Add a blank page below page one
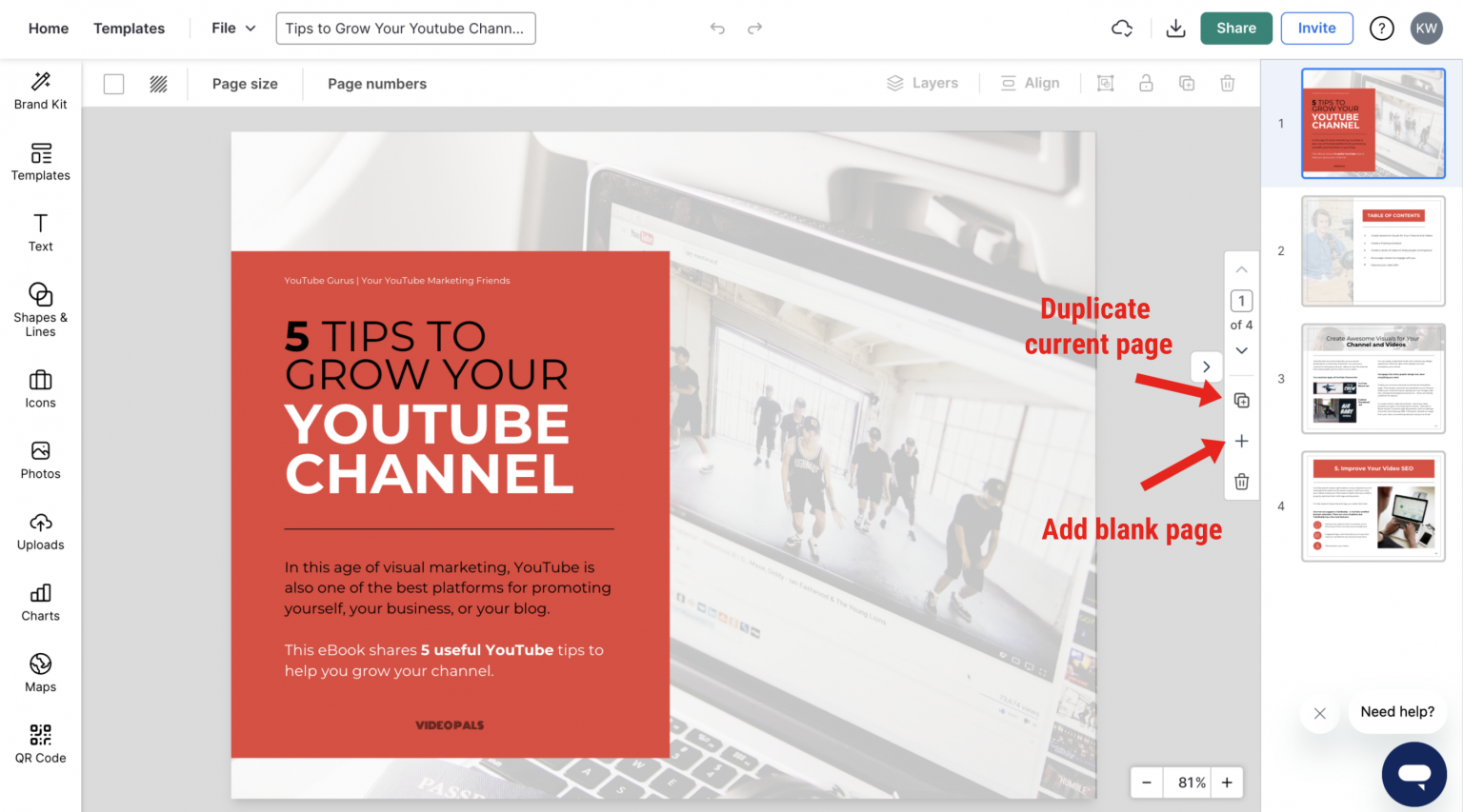Image resolution: width=1463 pixels, height=812 pixels. click(x=1241, y=441)
